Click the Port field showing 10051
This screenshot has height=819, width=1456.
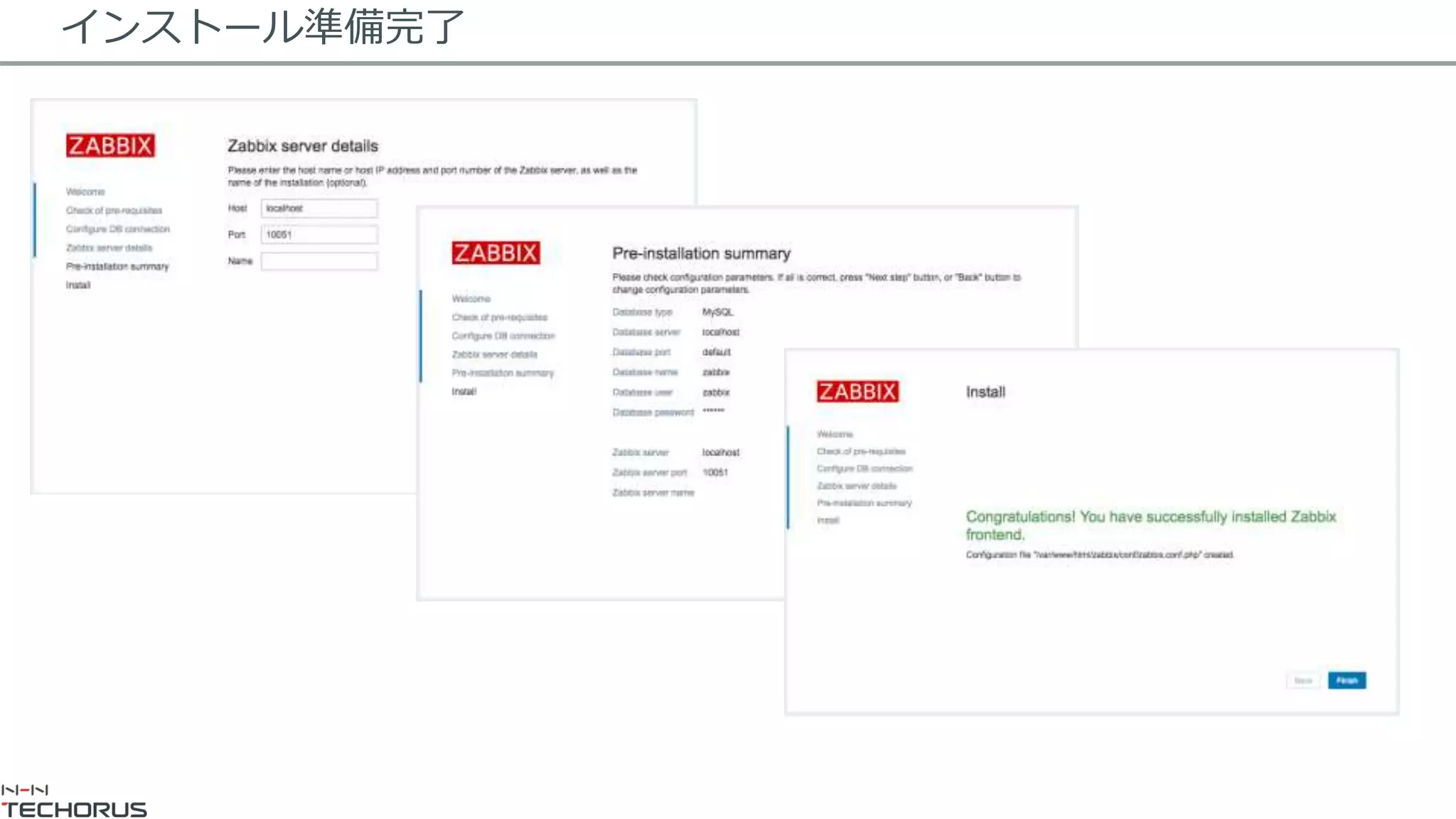click(318, 235)
